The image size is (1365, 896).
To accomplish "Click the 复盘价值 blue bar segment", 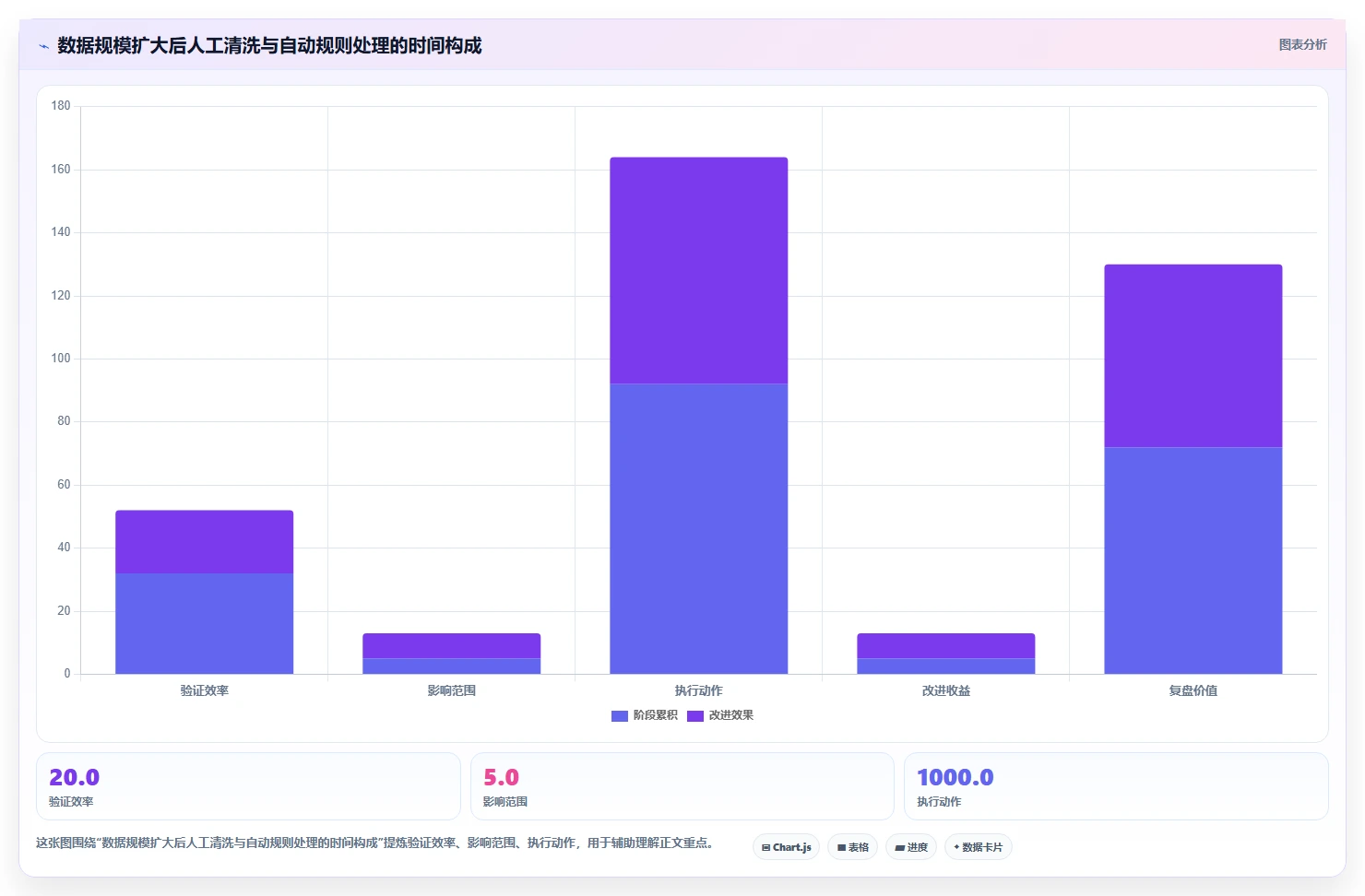I will click(x=1193, y=560).
